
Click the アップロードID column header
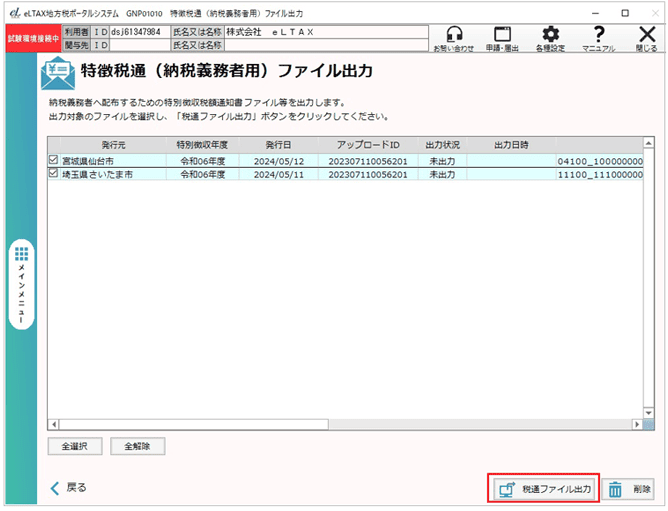[x=368, y=145]
